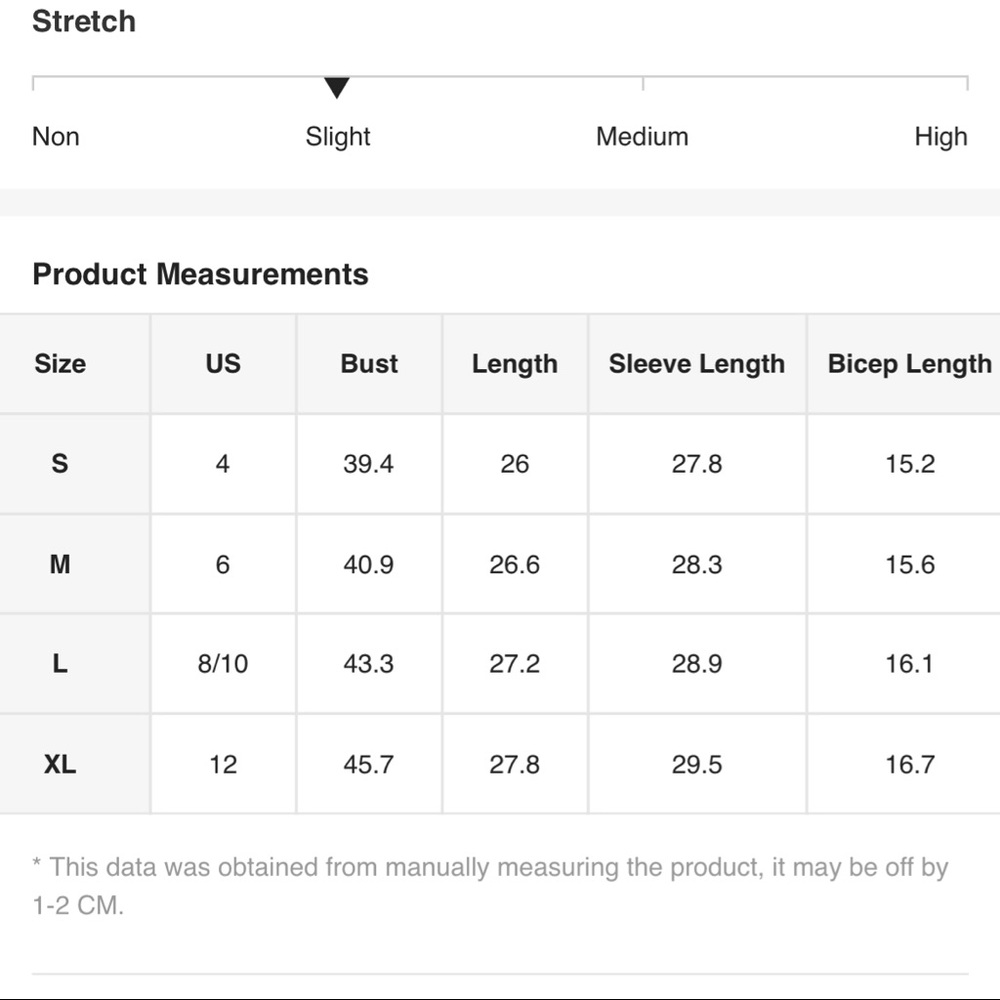1000x1000 pixels.
Task: Select the Size column header
Action: coord(60,364)
